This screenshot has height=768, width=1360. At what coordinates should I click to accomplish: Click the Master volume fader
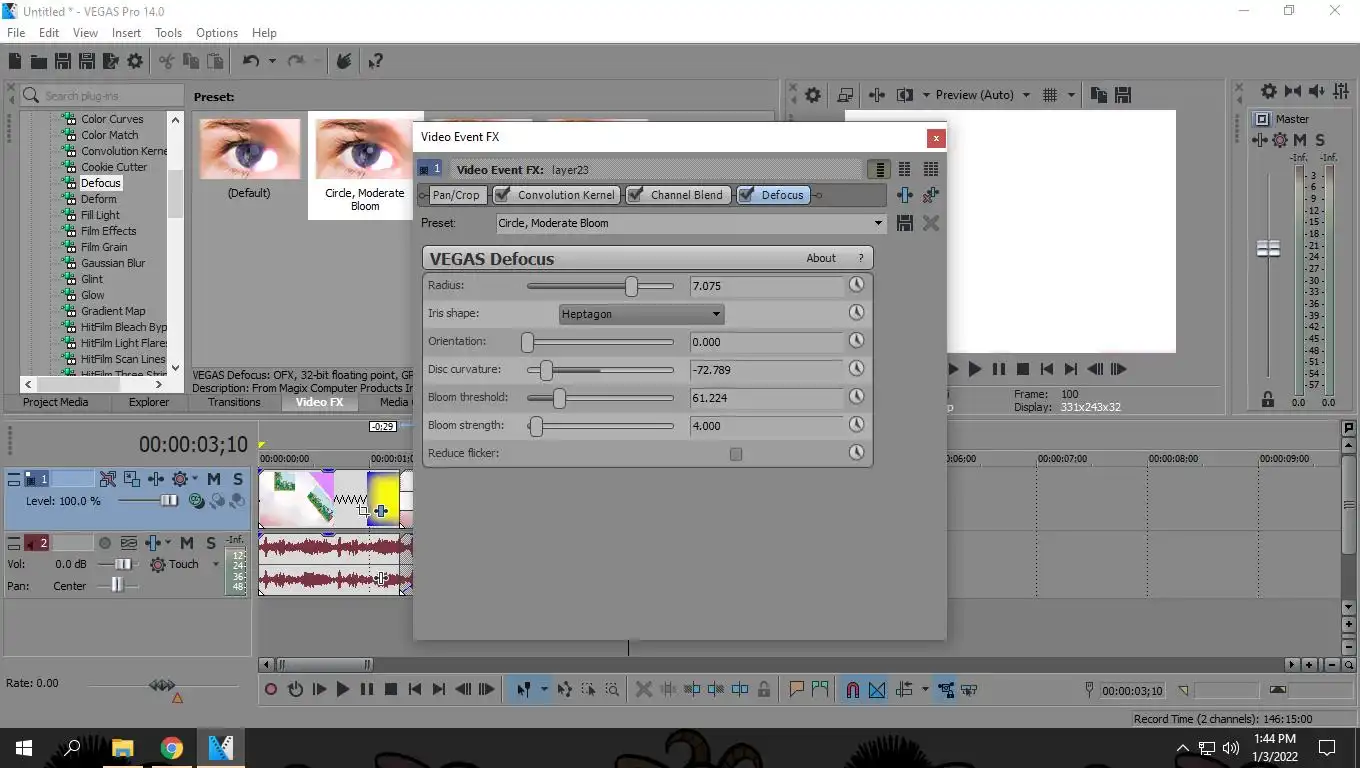click(1268, 248)
